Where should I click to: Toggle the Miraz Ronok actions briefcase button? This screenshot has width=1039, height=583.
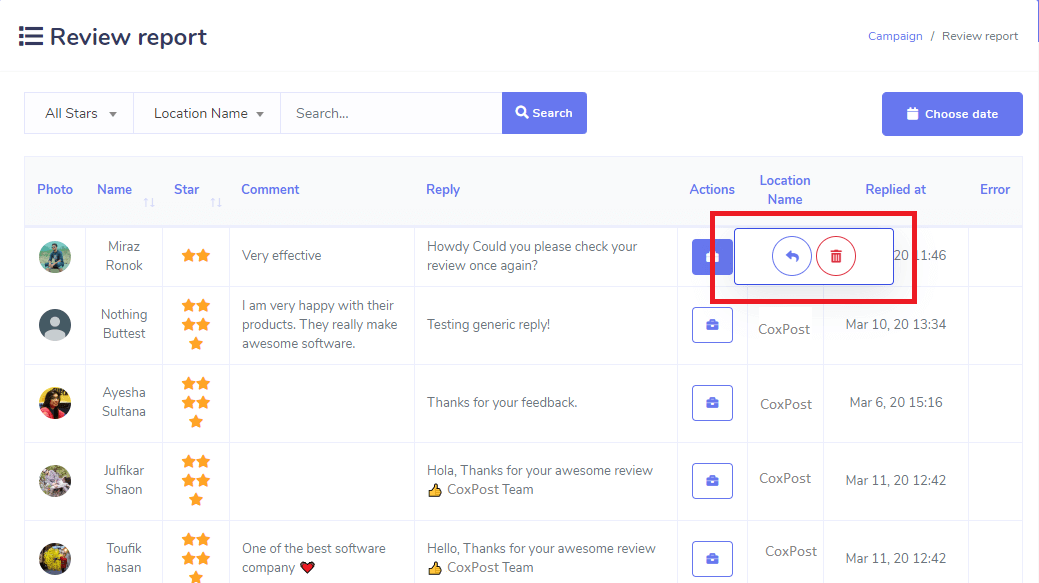point(711,257)
